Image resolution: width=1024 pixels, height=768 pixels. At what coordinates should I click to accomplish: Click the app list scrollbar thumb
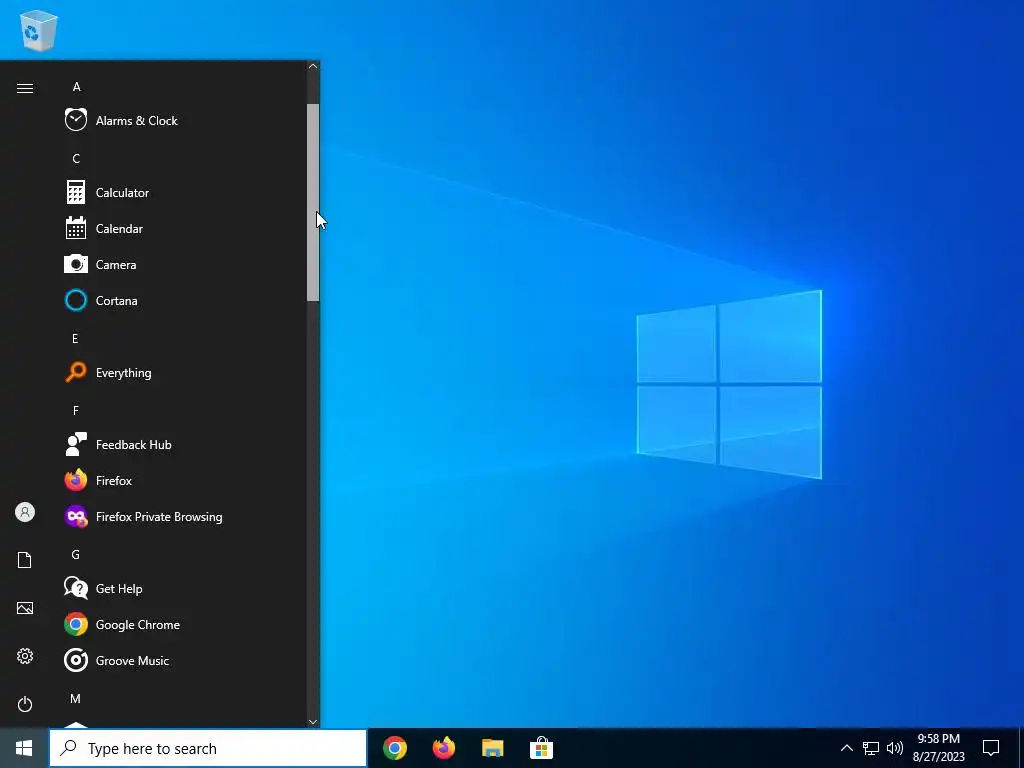313,202
